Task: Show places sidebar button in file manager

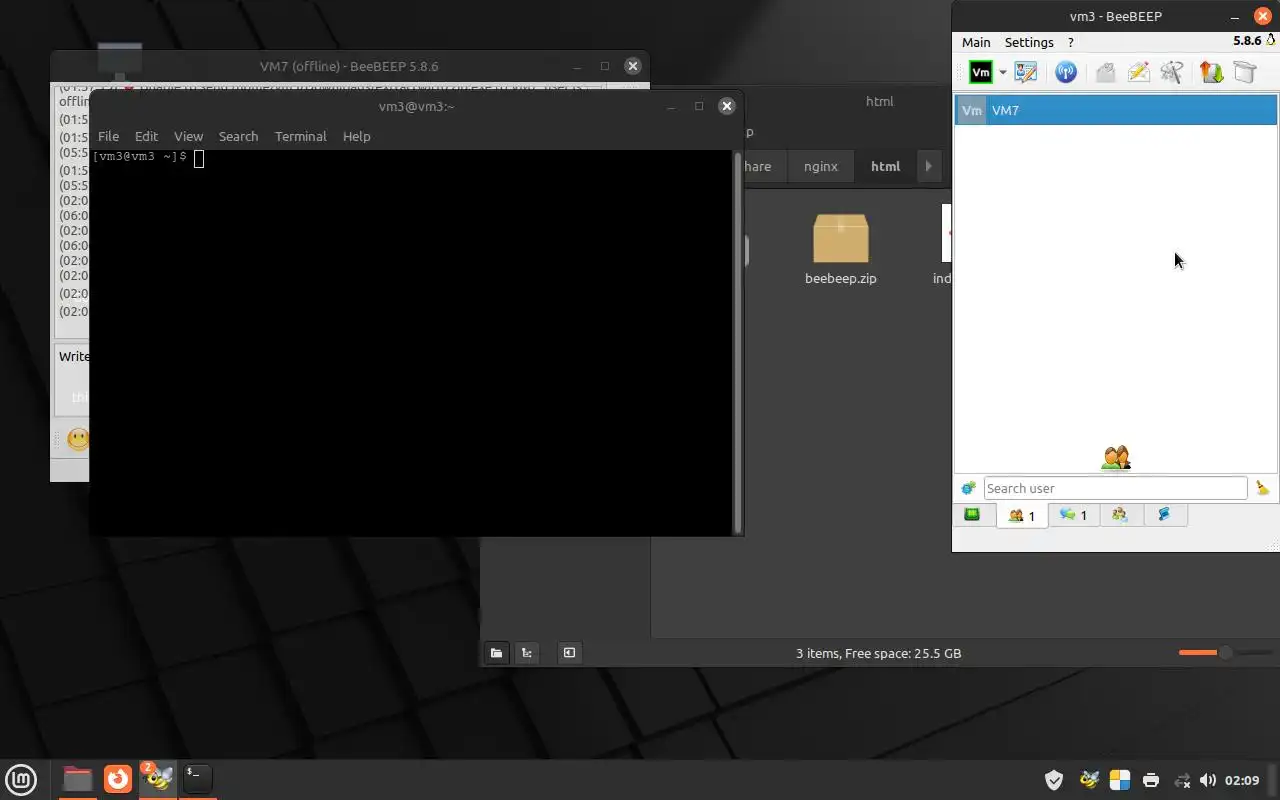Action: [x=496, y=653]
